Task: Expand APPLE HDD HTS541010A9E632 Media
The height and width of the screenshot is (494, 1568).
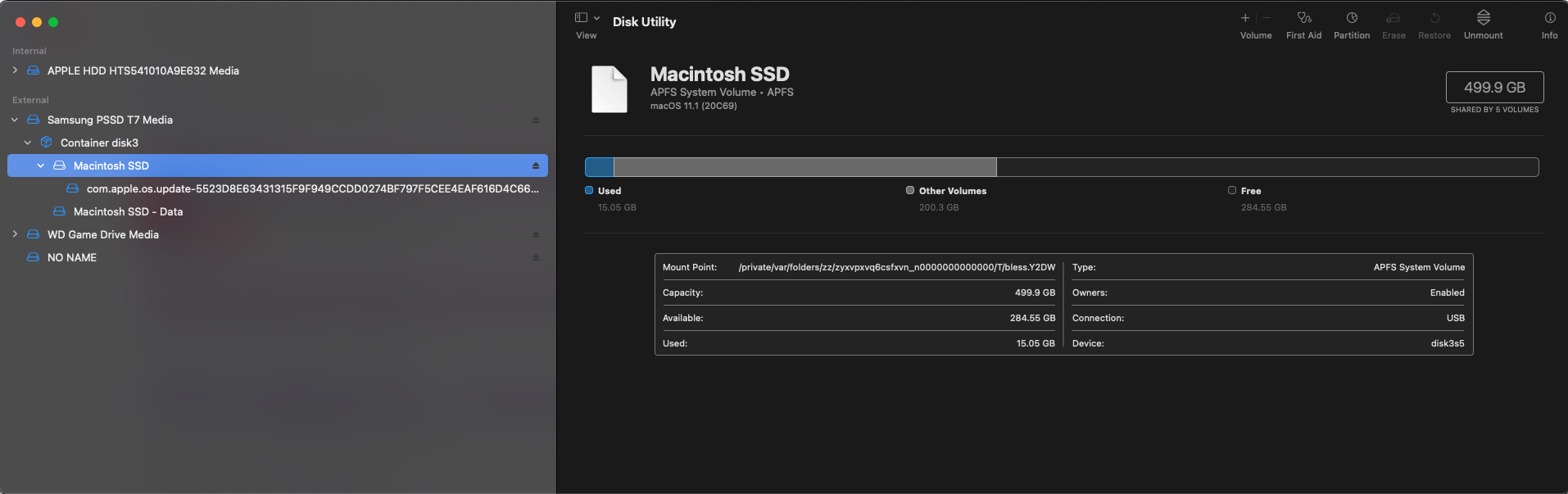Action: pyautogui.click(x=15, y=70)
